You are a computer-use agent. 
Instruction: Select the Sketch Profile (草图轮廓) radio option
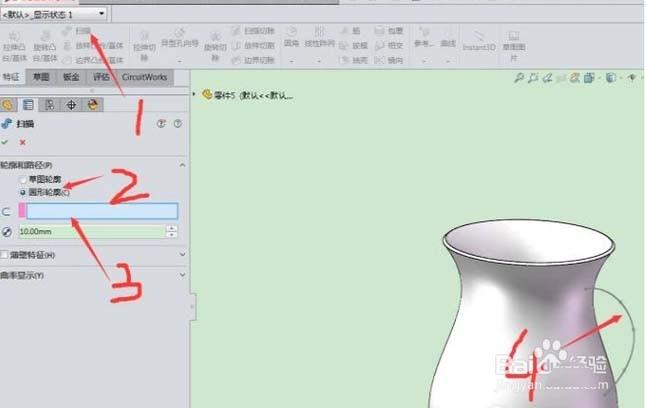pyautogui.click(x=41, y=179)
